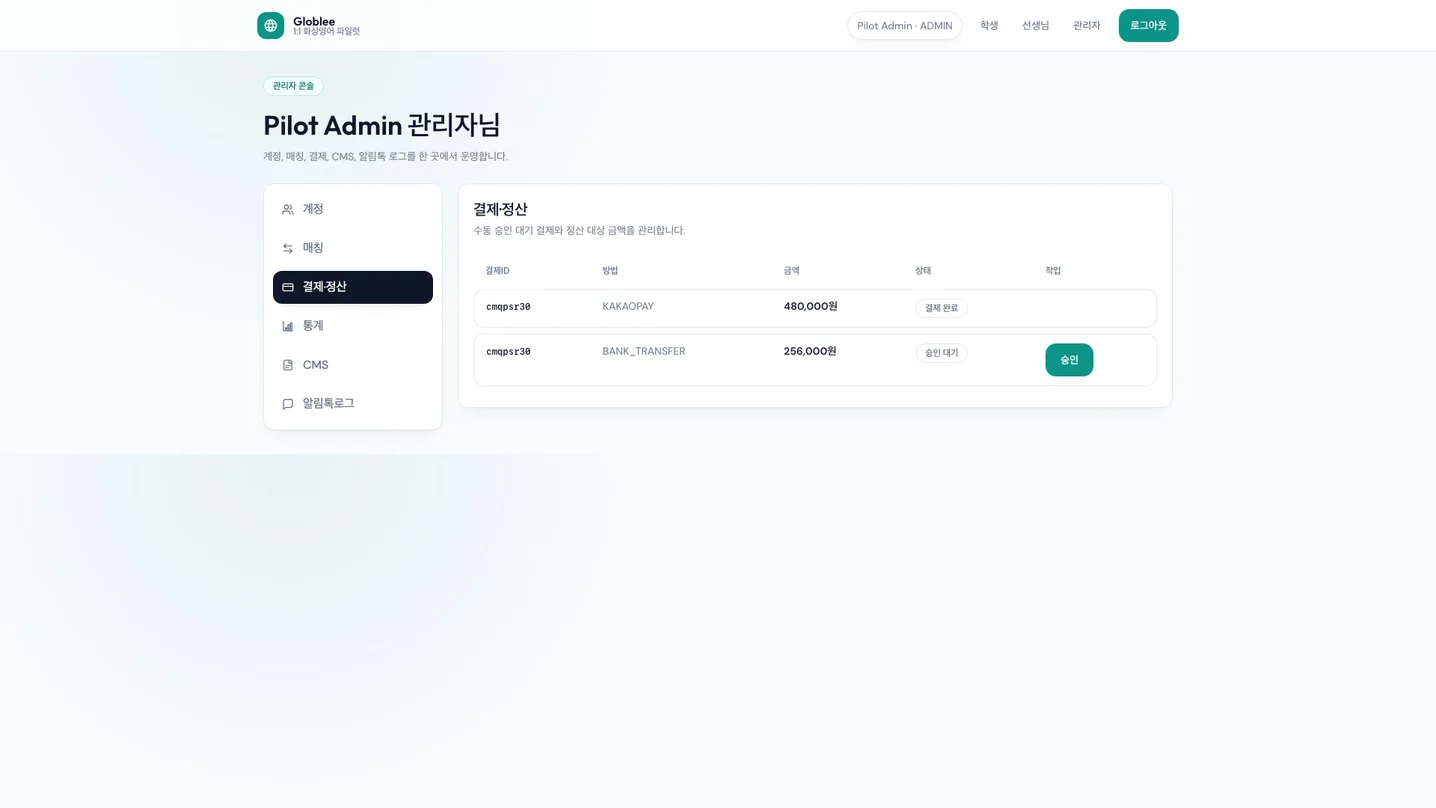Click the cmqpsr30 ID in KAKAOPAY row
Viewport: 1436px width, 808px height.
tap(508, 307)
